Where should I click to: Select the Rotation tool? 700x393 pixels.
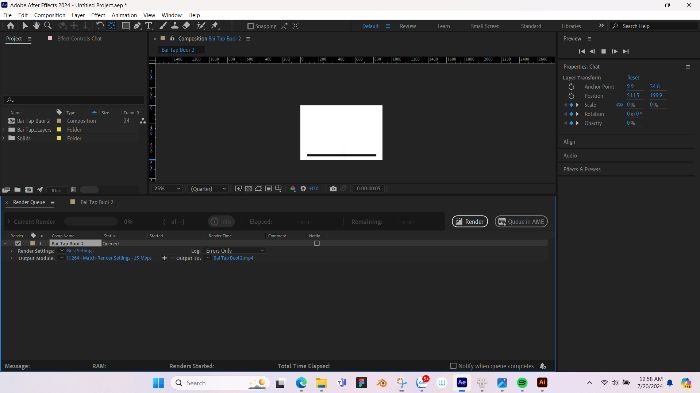pos(100,26)
